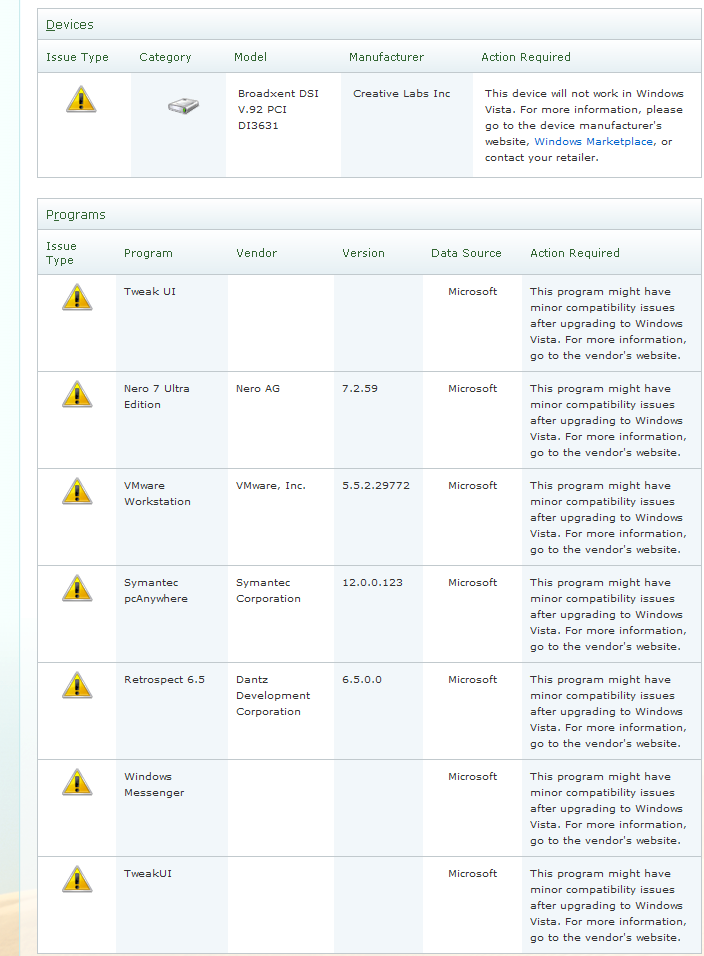Select Retrospect 6.5 program name
The width and height of the screenshot is (704, 956).
pos(165,679)
